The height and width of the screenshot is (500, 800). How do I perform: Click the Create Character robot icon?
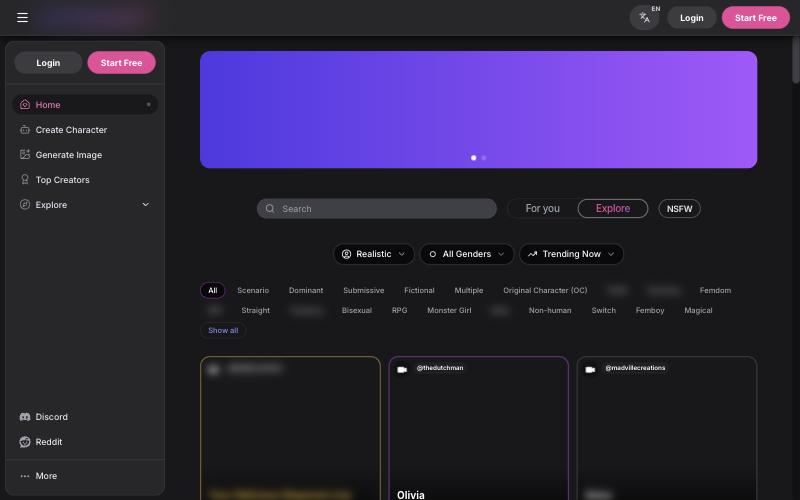(24, 130)
